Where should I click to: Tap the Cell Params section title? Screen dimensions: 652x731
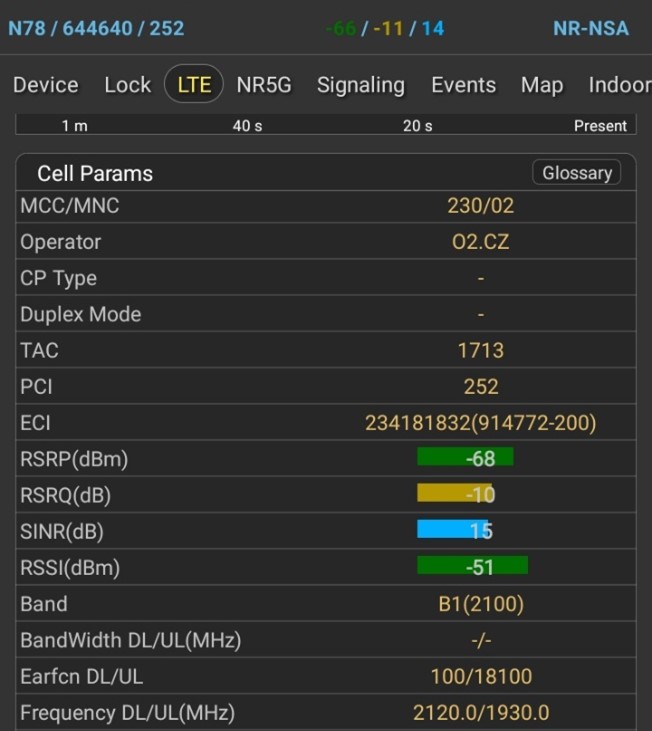pos(95,173)
